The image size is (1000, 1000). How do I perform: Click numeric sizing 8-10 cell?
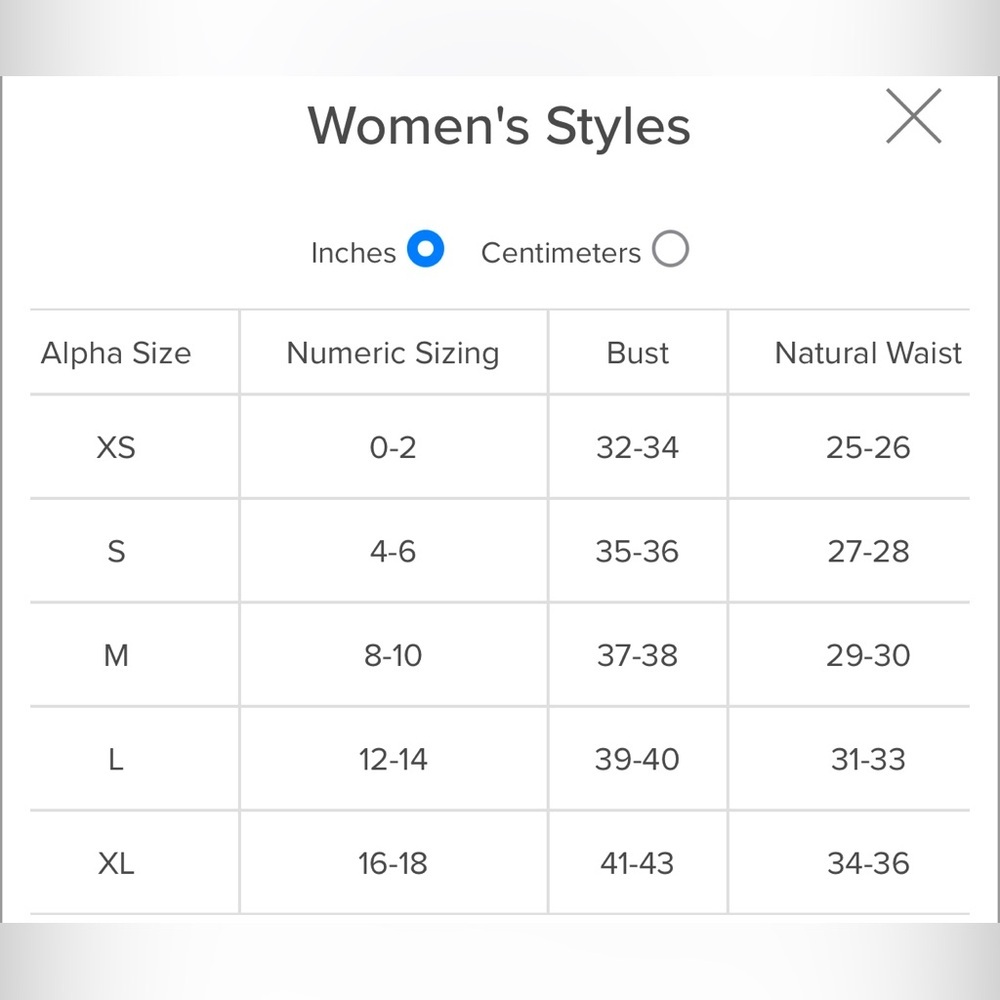click(x=393, y=655)
